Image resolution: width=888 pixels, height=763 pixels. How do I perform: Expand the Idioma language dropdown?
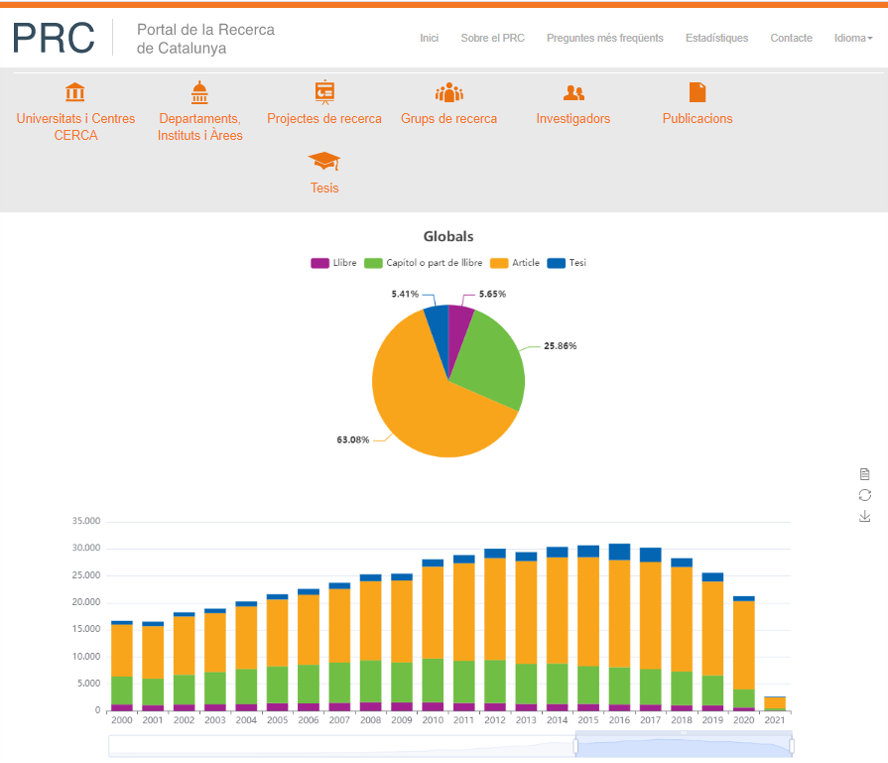853,38
